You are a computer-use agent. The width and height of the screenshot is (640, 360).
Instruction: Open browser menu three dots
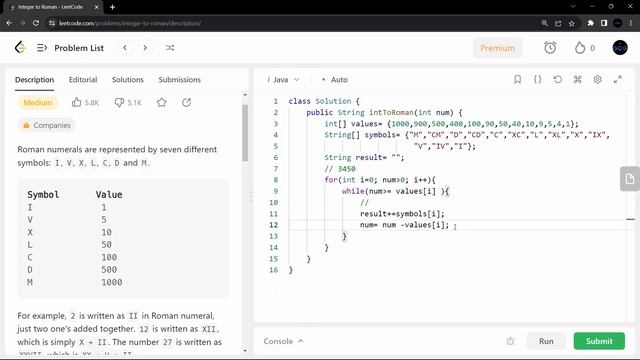click(631, 23)
